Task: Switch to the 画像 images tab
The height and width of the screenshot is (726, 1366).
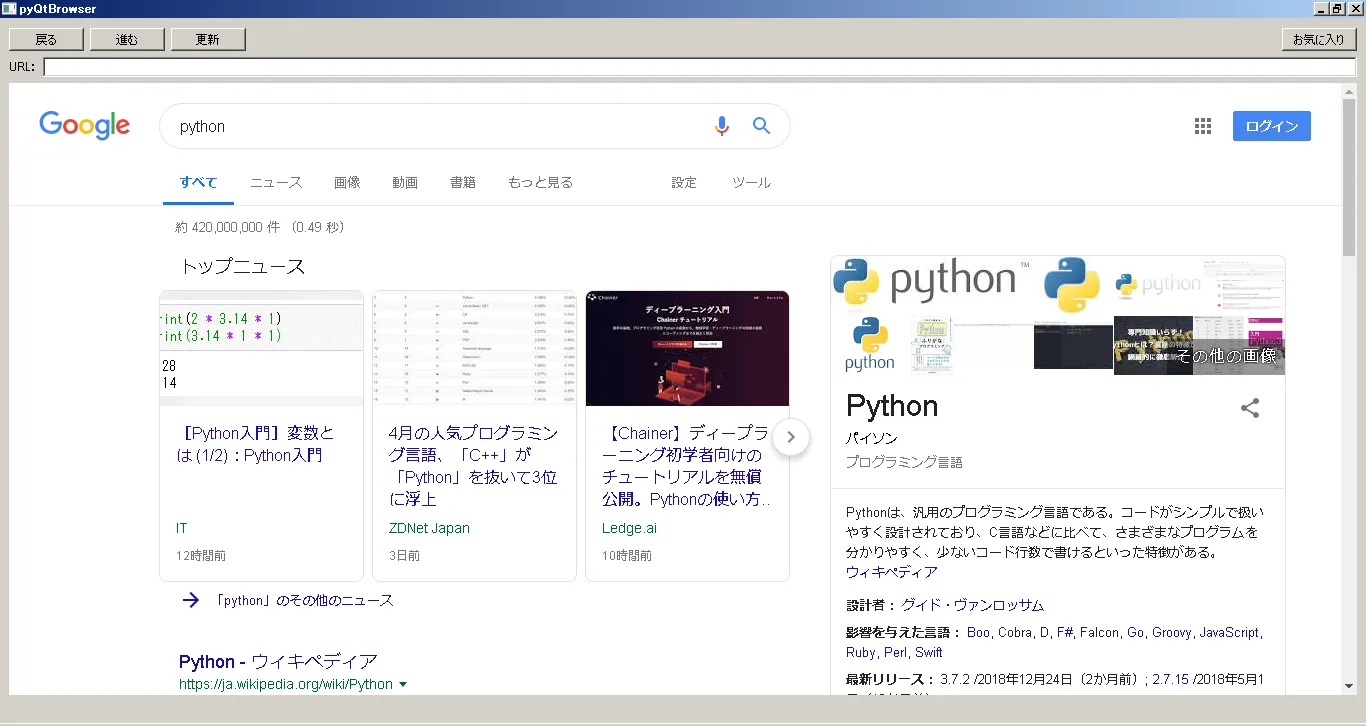Action: (347, 183)
